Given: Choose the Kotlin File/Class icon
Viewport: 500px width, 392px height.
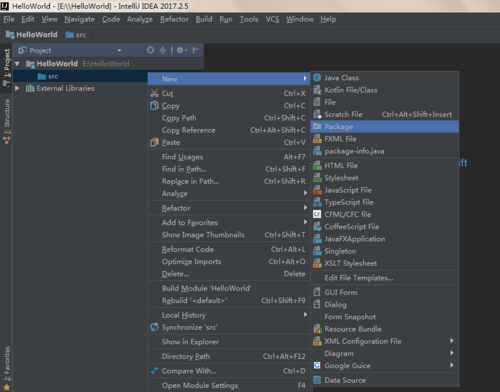Looking at the screenshot, I should (x=317, y=90).
